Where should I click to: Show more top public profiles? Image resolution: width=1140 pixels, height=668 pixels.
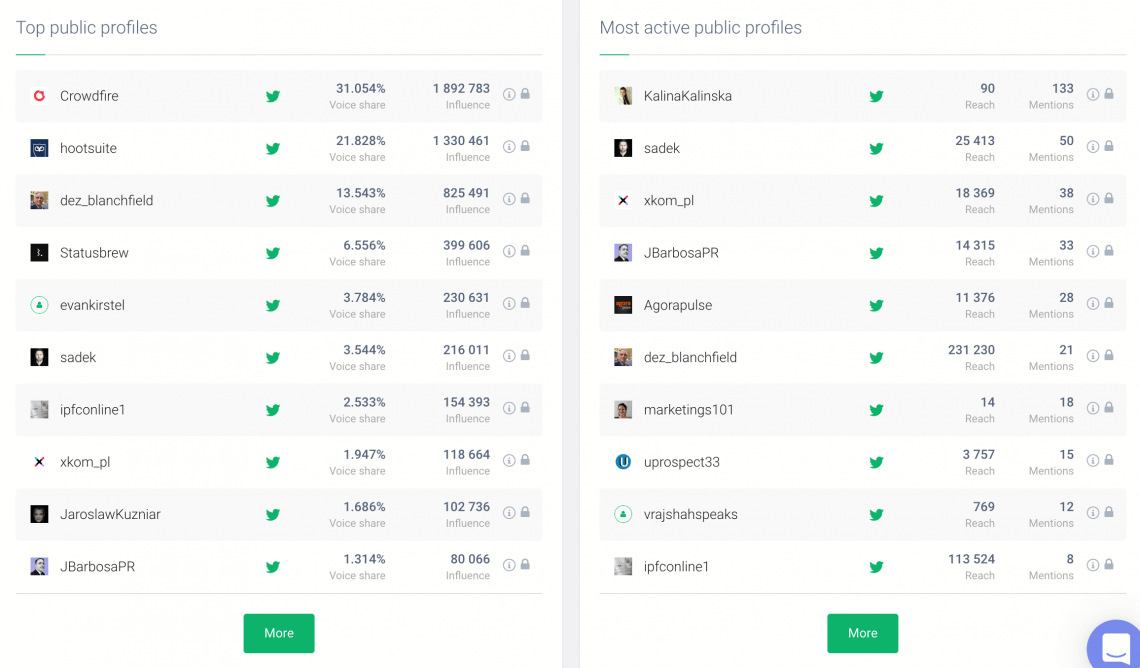(279, 633)
